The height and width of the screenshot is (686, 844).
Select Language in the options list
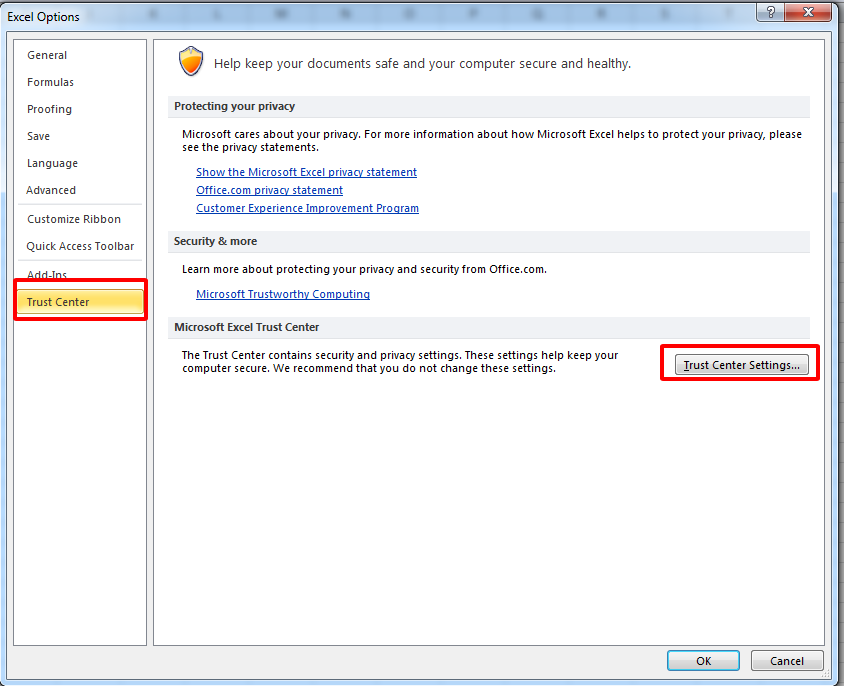(52, 163)
